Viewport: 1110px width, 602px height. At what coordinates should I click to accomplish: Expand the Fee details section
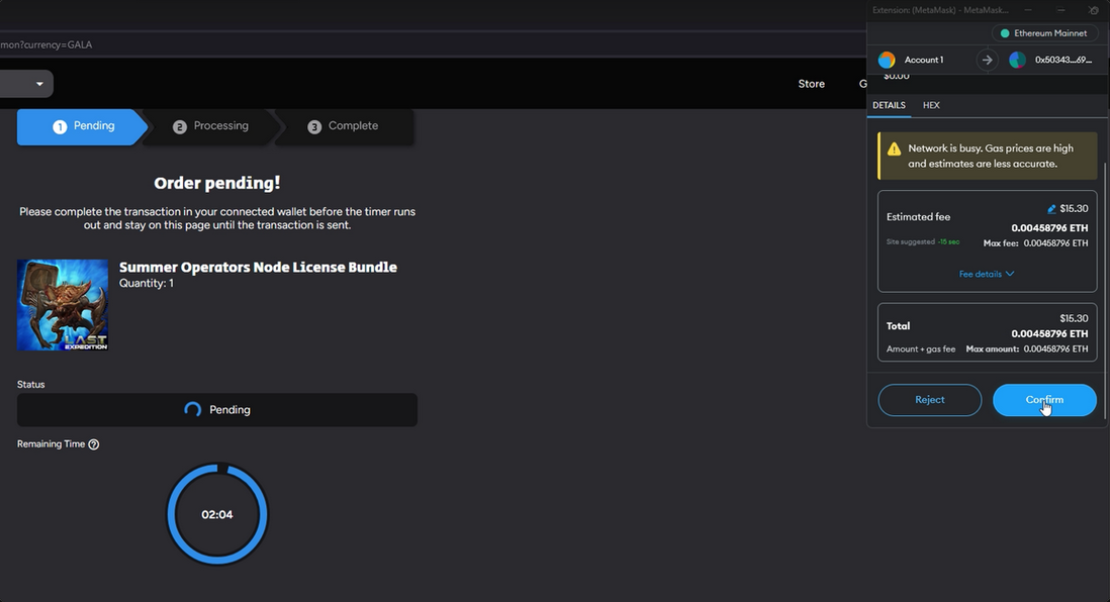tap(986, 274)
